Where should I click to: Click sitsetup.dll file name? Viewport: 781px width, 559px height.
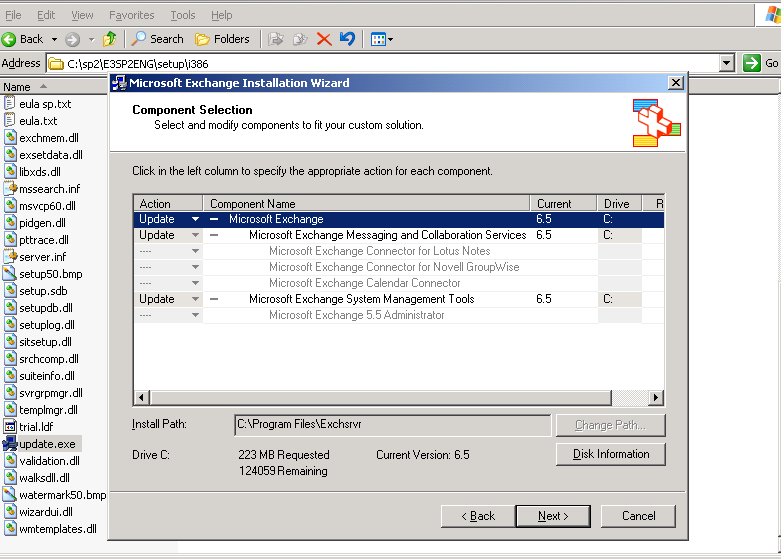(x=45, y=342)
